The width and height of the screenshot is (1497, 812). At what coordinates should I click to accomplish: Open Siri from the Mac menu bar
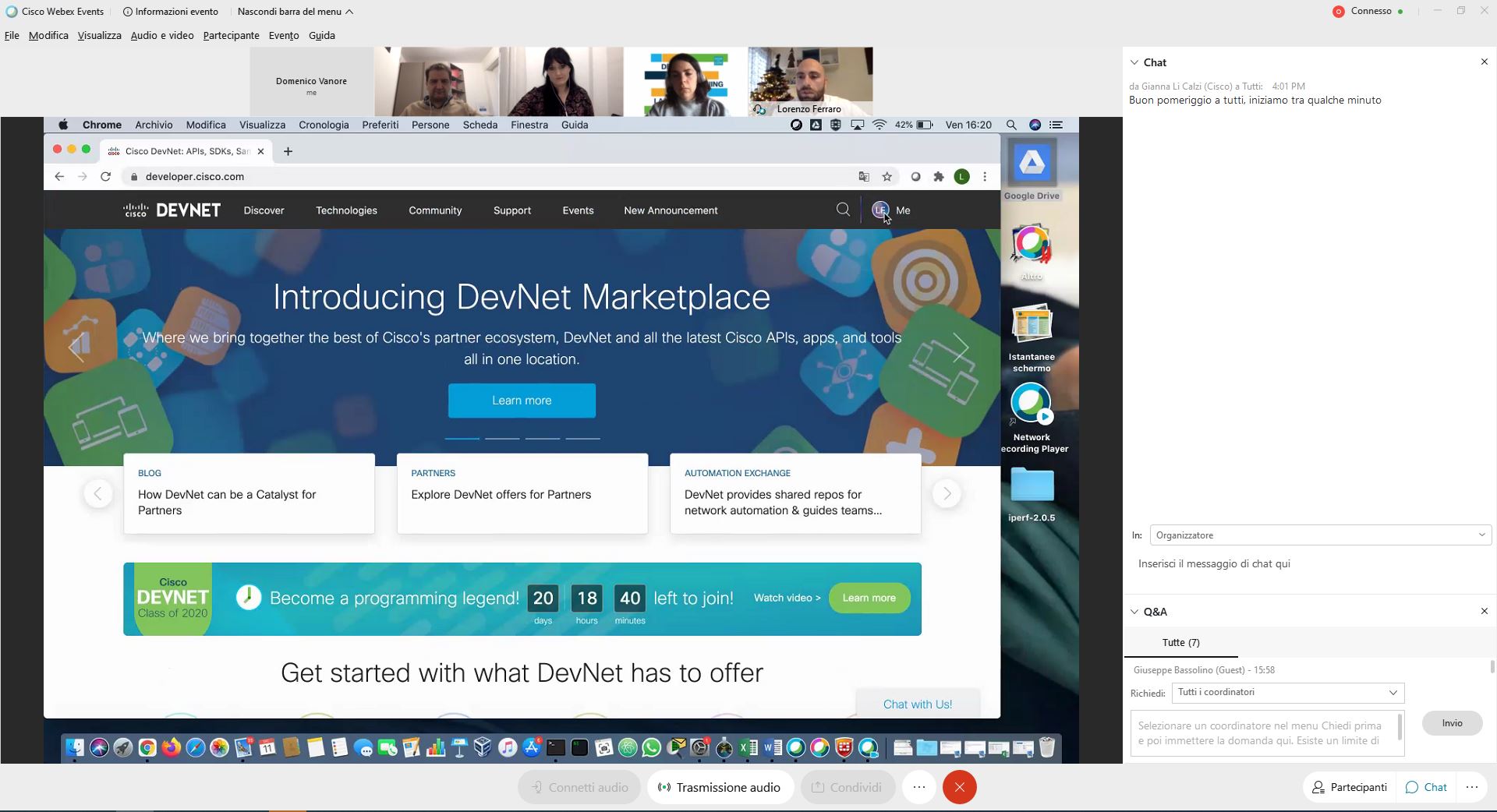tap(1035, 125)
